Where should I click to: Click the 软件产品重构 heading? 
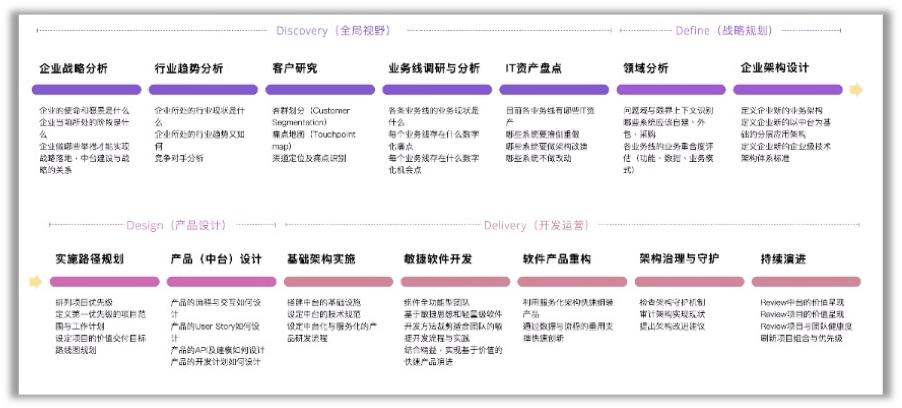[x=557, y=259]
